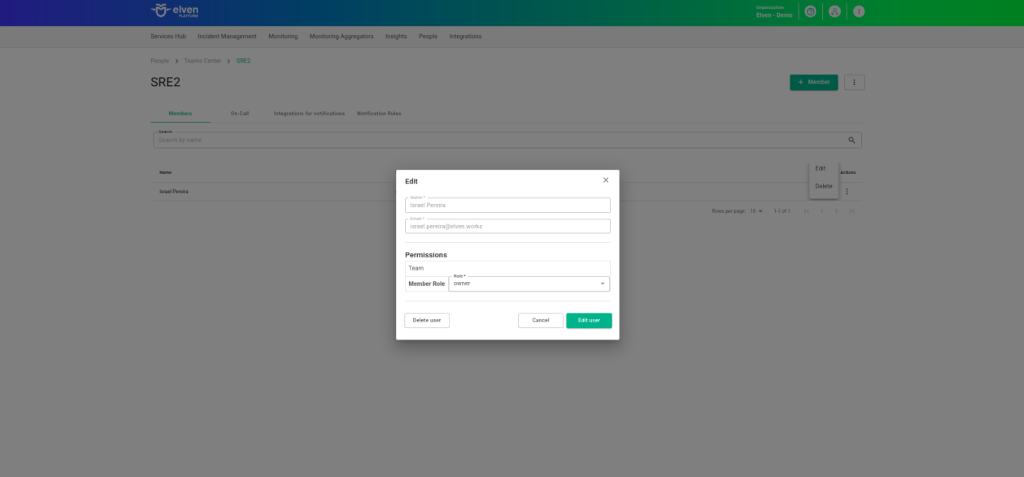Click the Delete user button
The height and width of the screenshot is (477, 1024).
[x=427, y=320]
